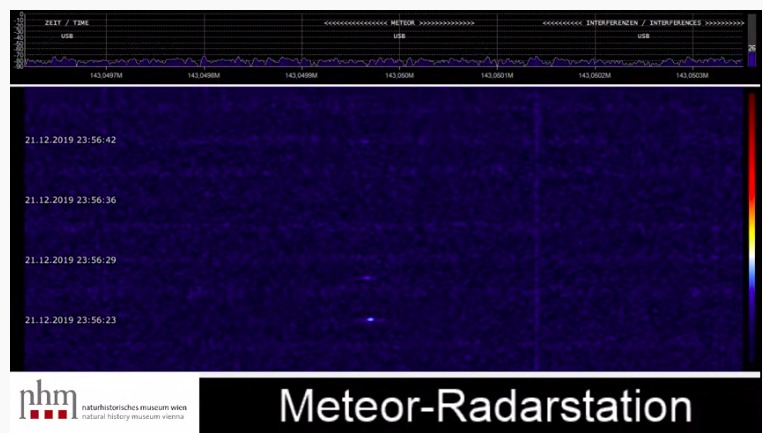Click the timestamp 21.12.2019 23:56:36
The height and width of the screenshot is (433, 763).
[70, 200]
